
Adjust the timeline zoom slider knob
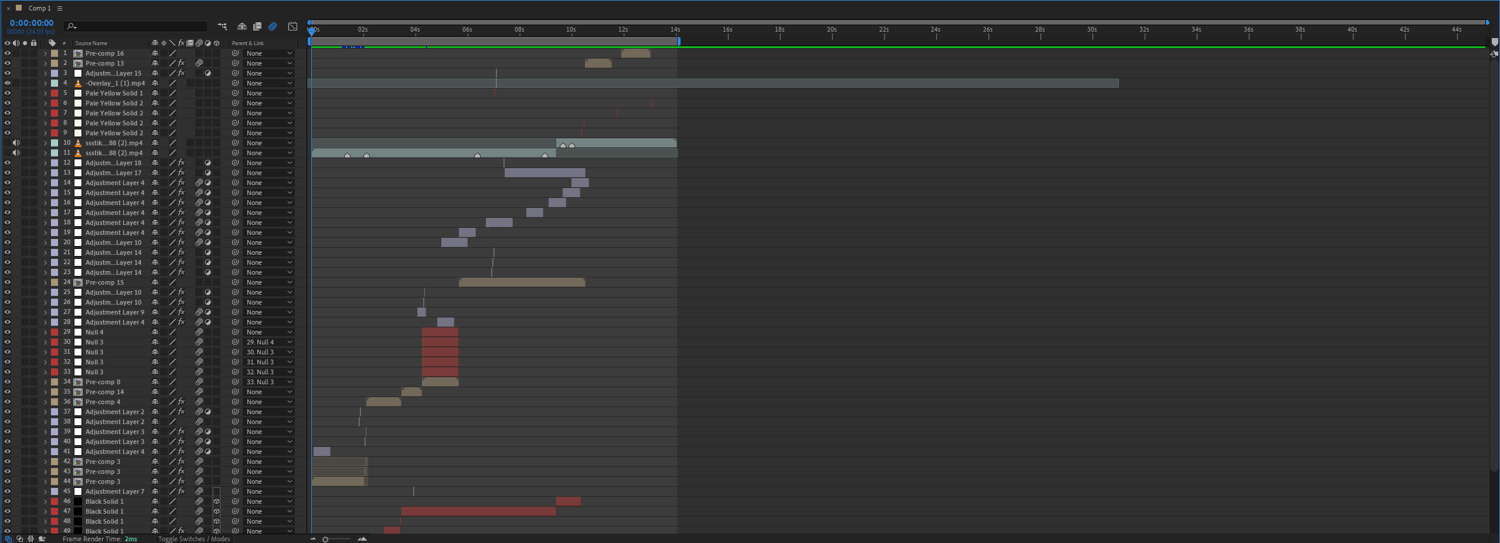(x=326, y=539)
